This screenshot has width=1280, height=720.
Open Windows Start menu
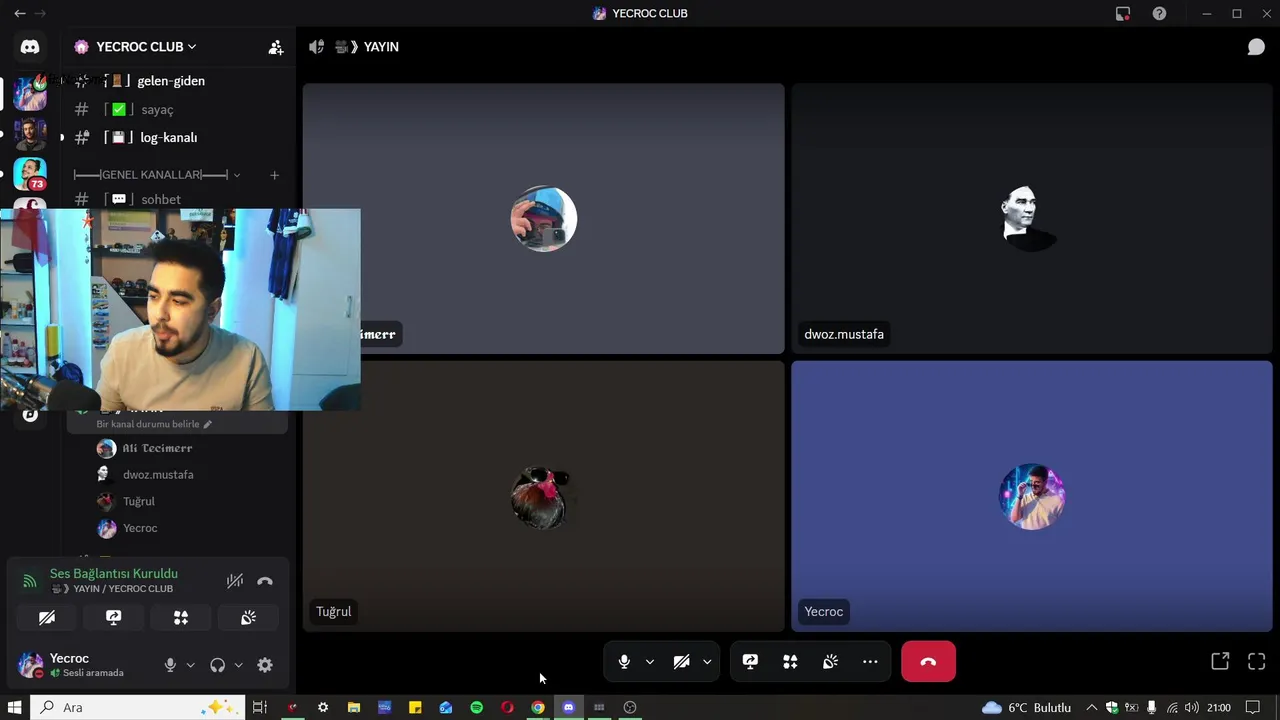15,707
